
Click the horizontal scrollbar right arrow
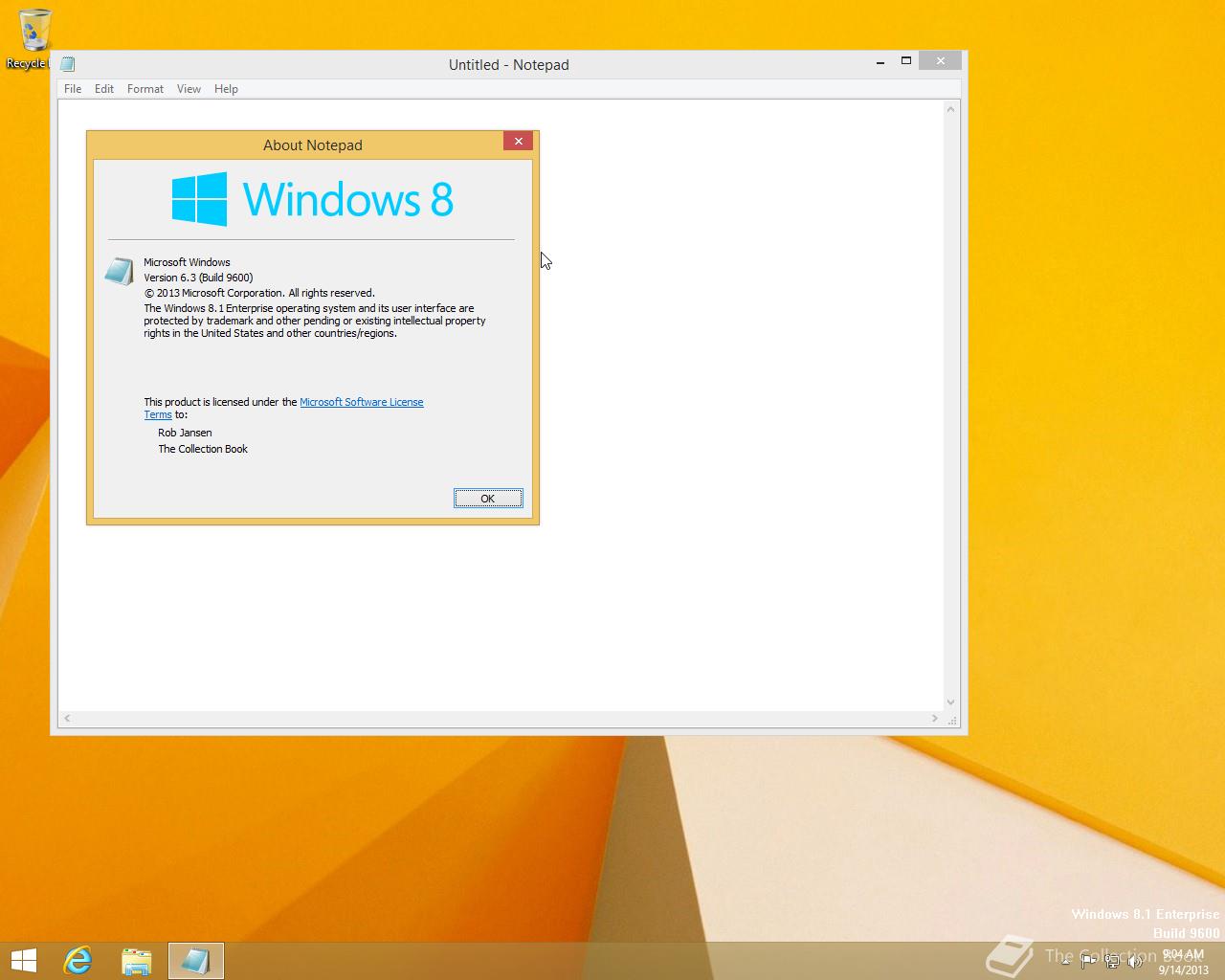[x=935, y=718]
